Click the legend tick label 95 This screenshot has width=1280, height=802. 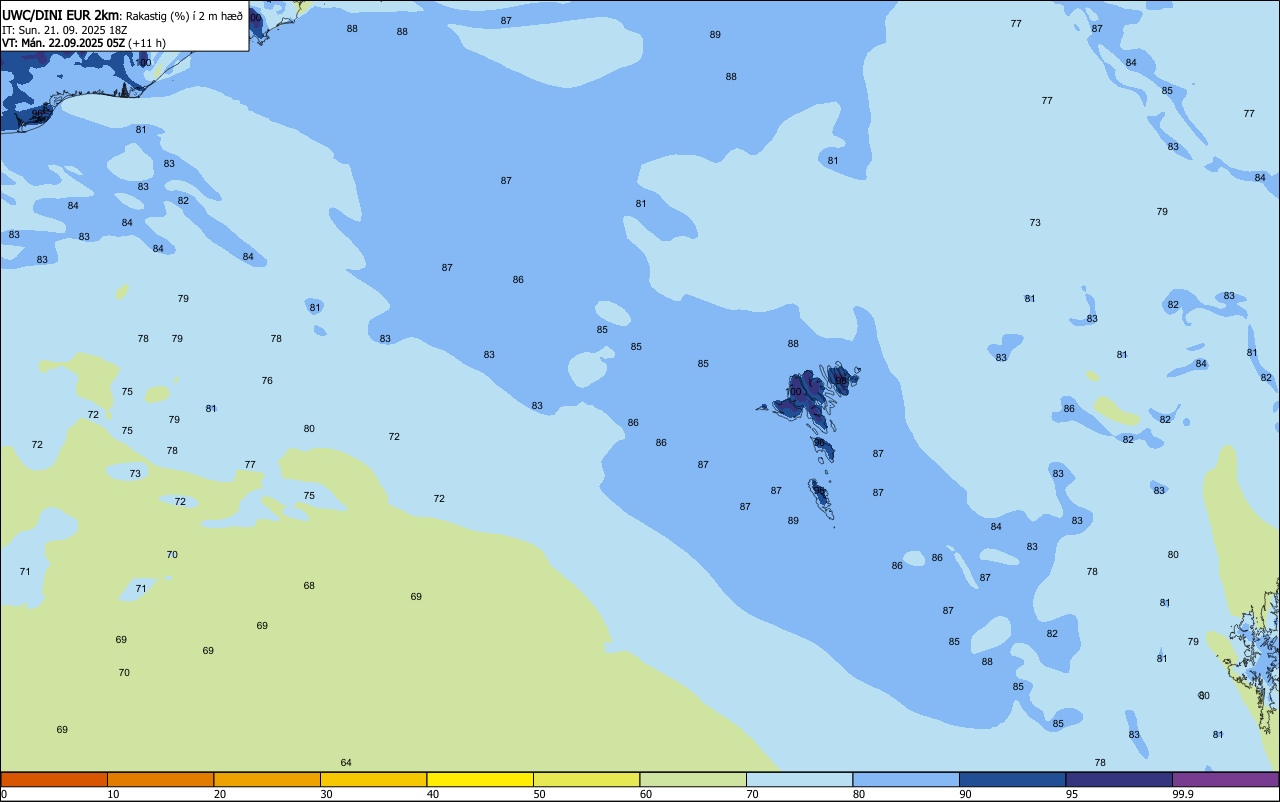[1073, 794]
